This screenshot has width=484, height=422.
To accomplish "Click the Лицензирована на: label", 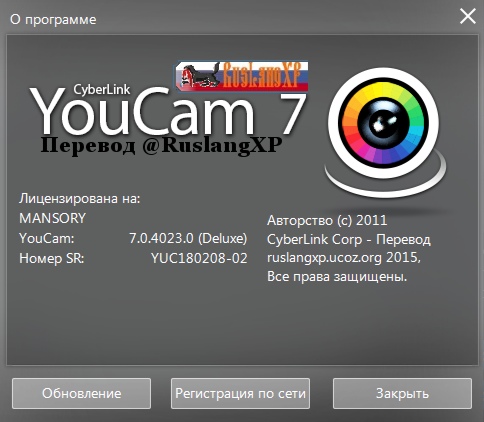I will pos(80,199).
